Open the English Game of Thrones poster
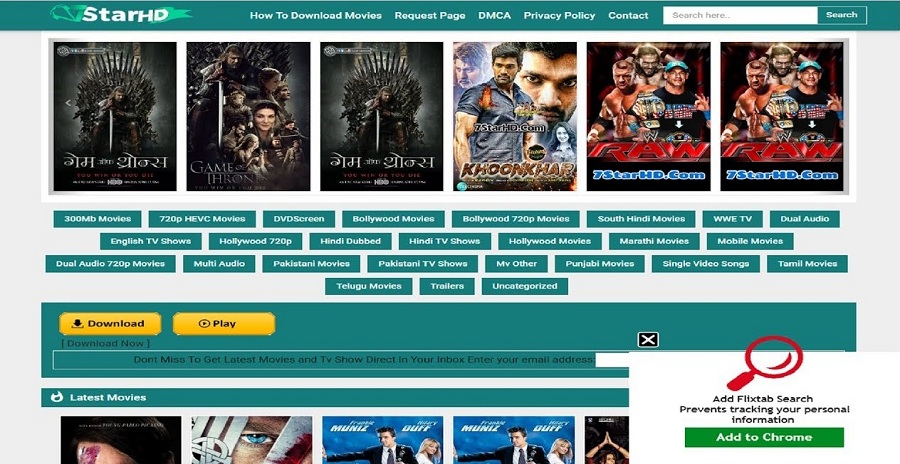900x464 pixels. (x=248, y=117)
